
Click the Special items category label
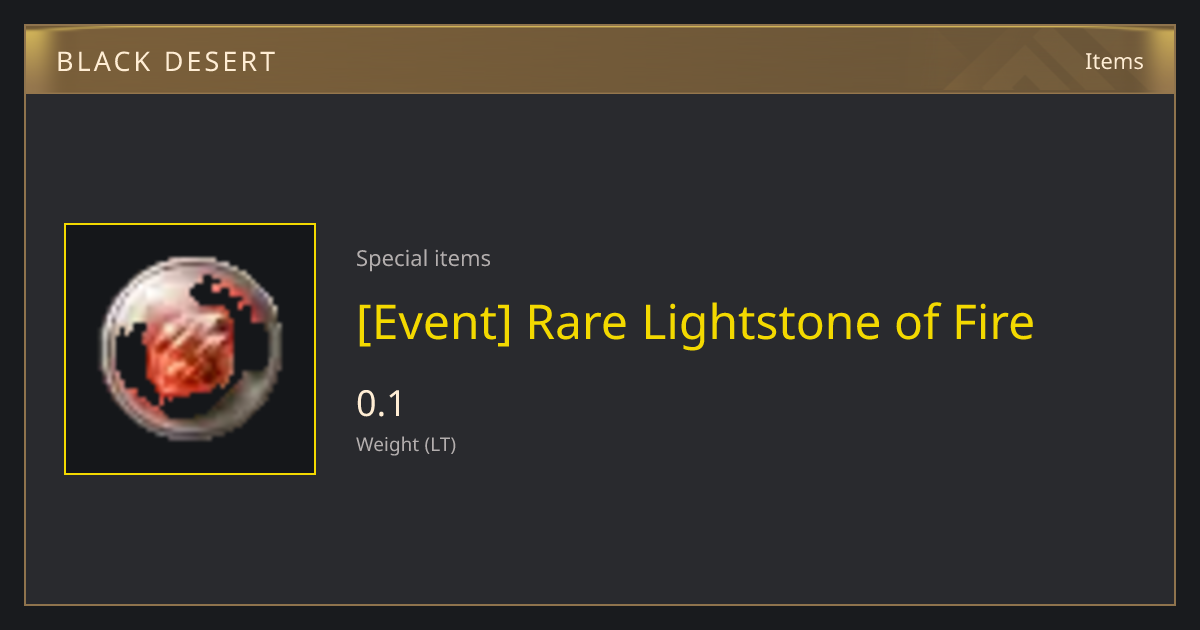[x=423, y=259]
